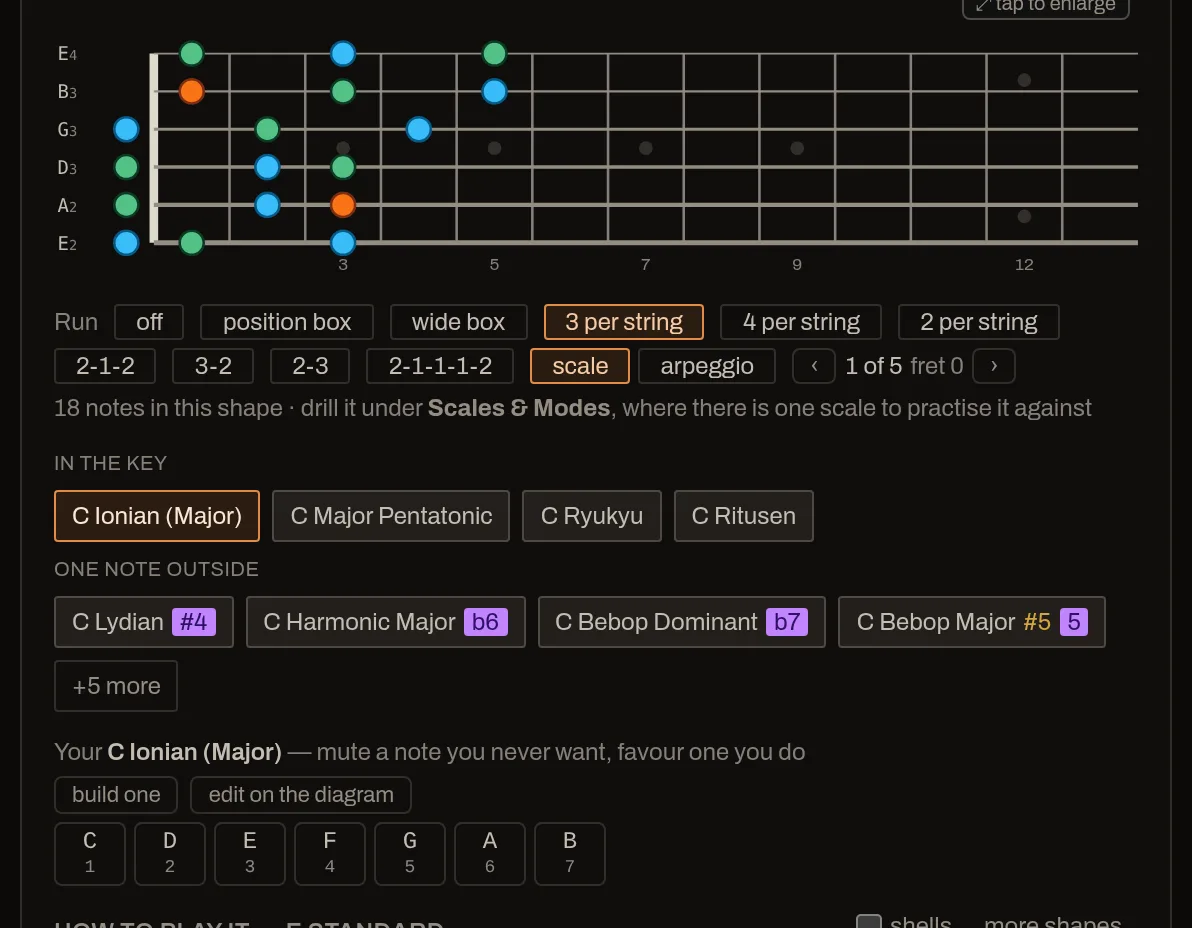Click the green open-string note on D3

click(x=126, y=166)
